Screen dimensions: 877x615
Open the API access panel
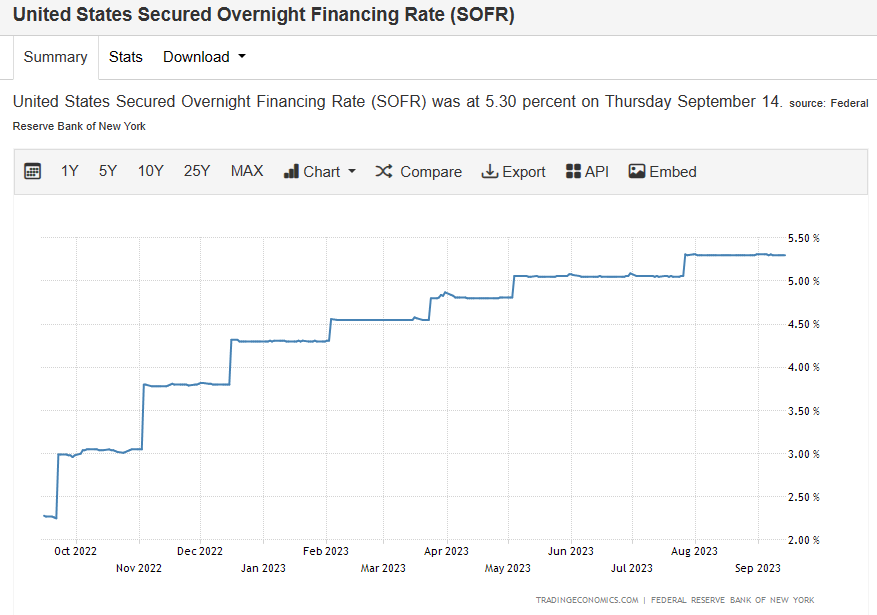tap(587, 171)
